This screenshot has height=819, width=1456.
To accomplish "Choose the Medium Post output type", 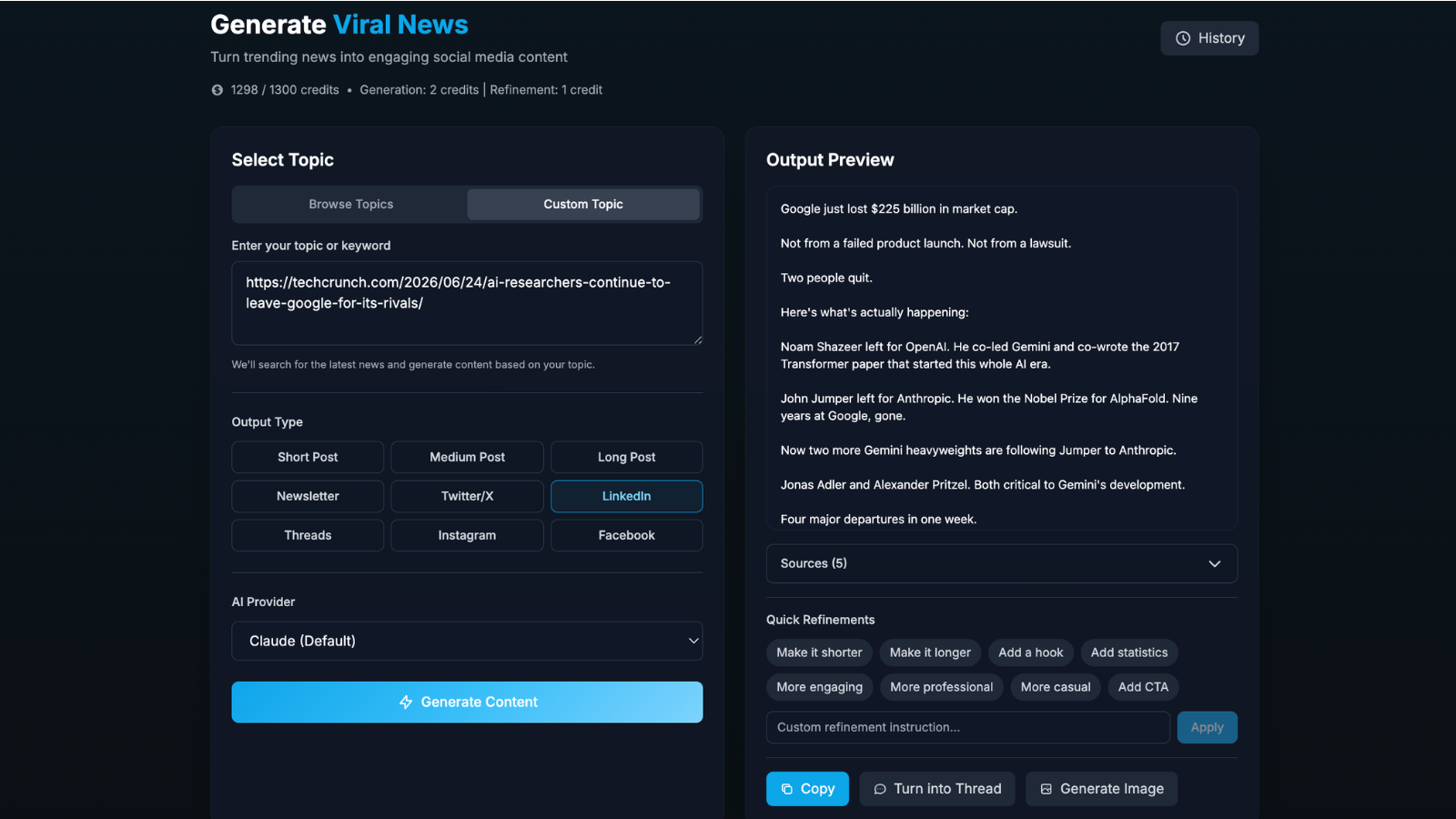I will tap(467, 457).
